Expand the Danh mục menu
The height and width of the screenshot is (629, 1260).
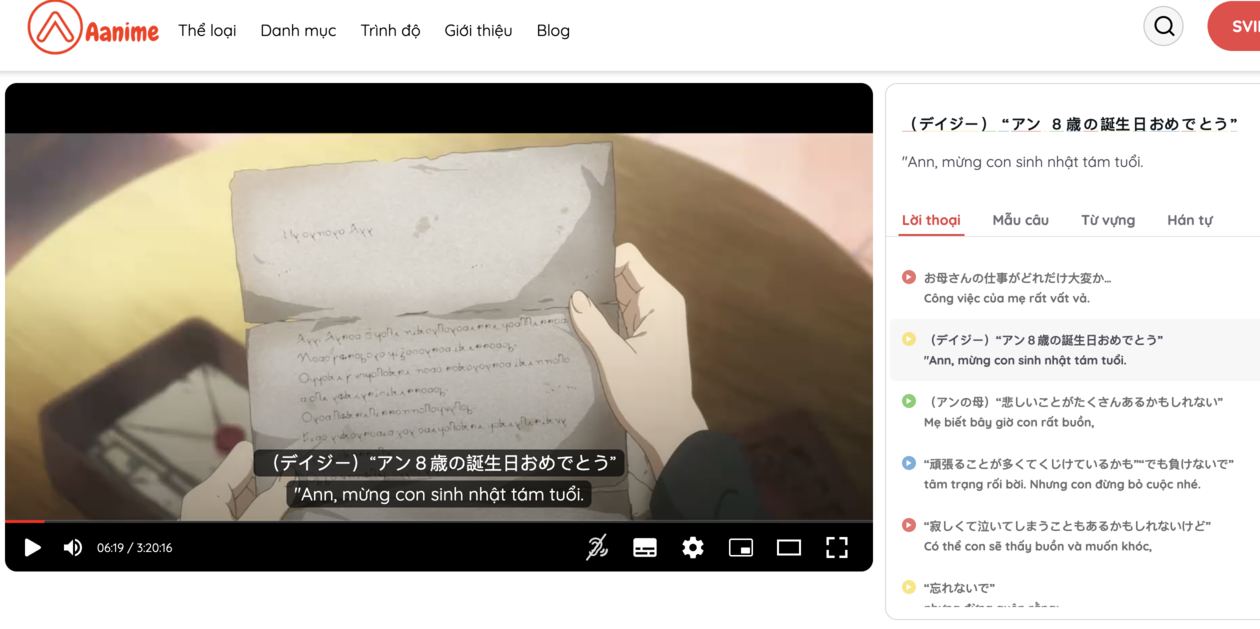298,30
